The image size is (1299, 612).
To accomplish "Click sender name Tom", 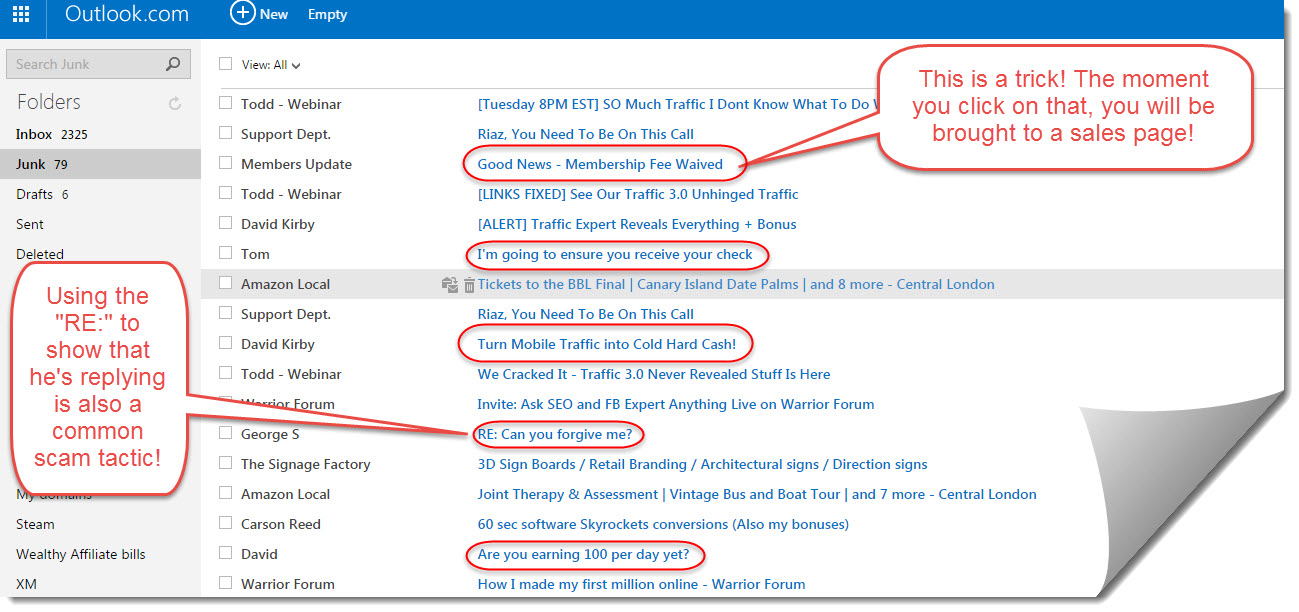I will coord(255,254).
